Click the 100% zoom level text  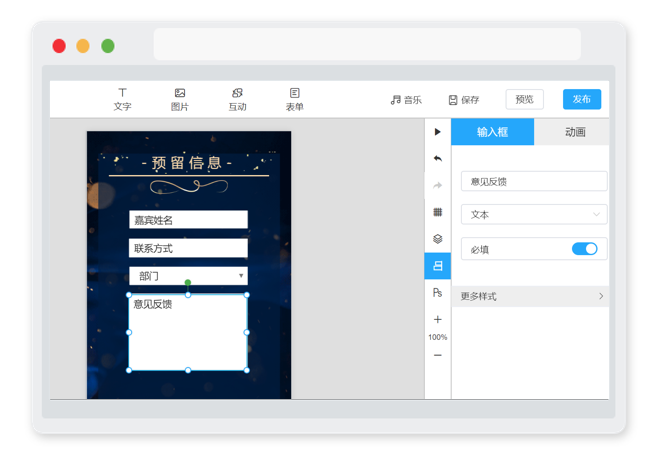[438, 337]
